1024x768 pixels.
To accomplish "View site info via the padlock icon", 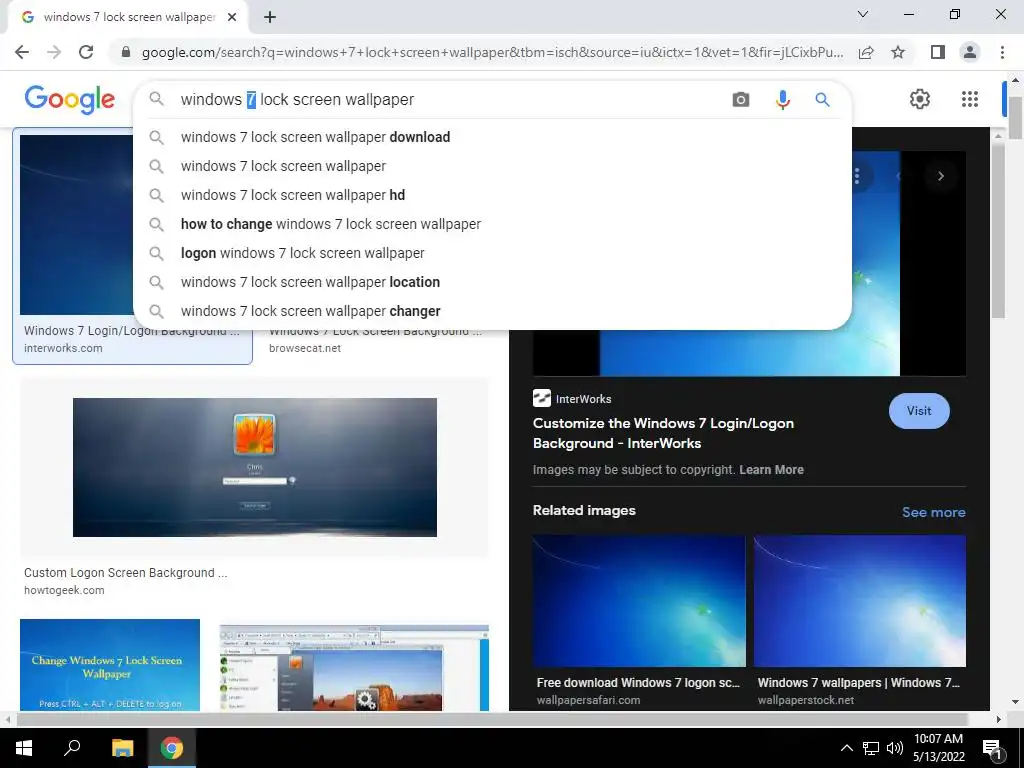I will coord(126,52).
